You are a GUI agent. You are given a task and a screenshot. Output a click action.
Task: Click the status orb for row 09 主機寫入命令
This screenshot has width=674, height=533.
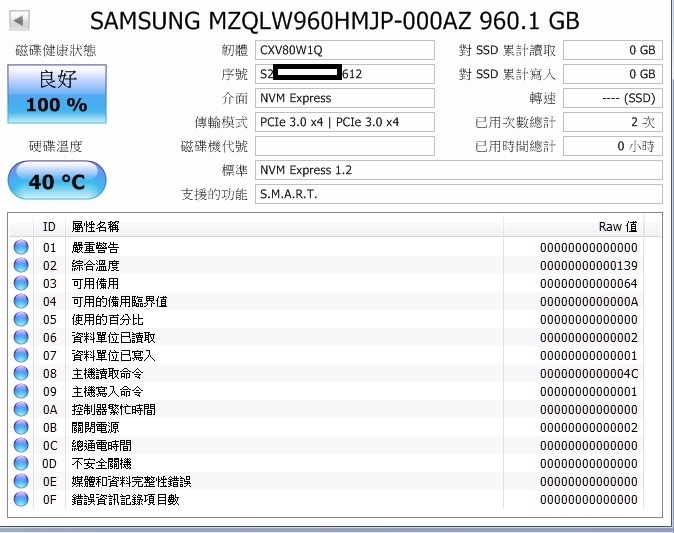[21, 392]
